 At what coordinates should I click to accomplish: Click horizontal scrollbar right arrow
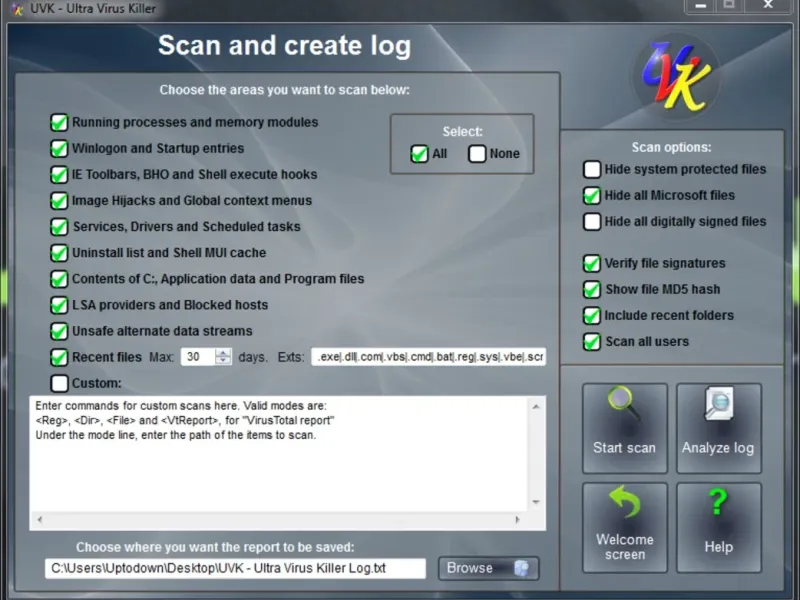[x=517, y=520]
